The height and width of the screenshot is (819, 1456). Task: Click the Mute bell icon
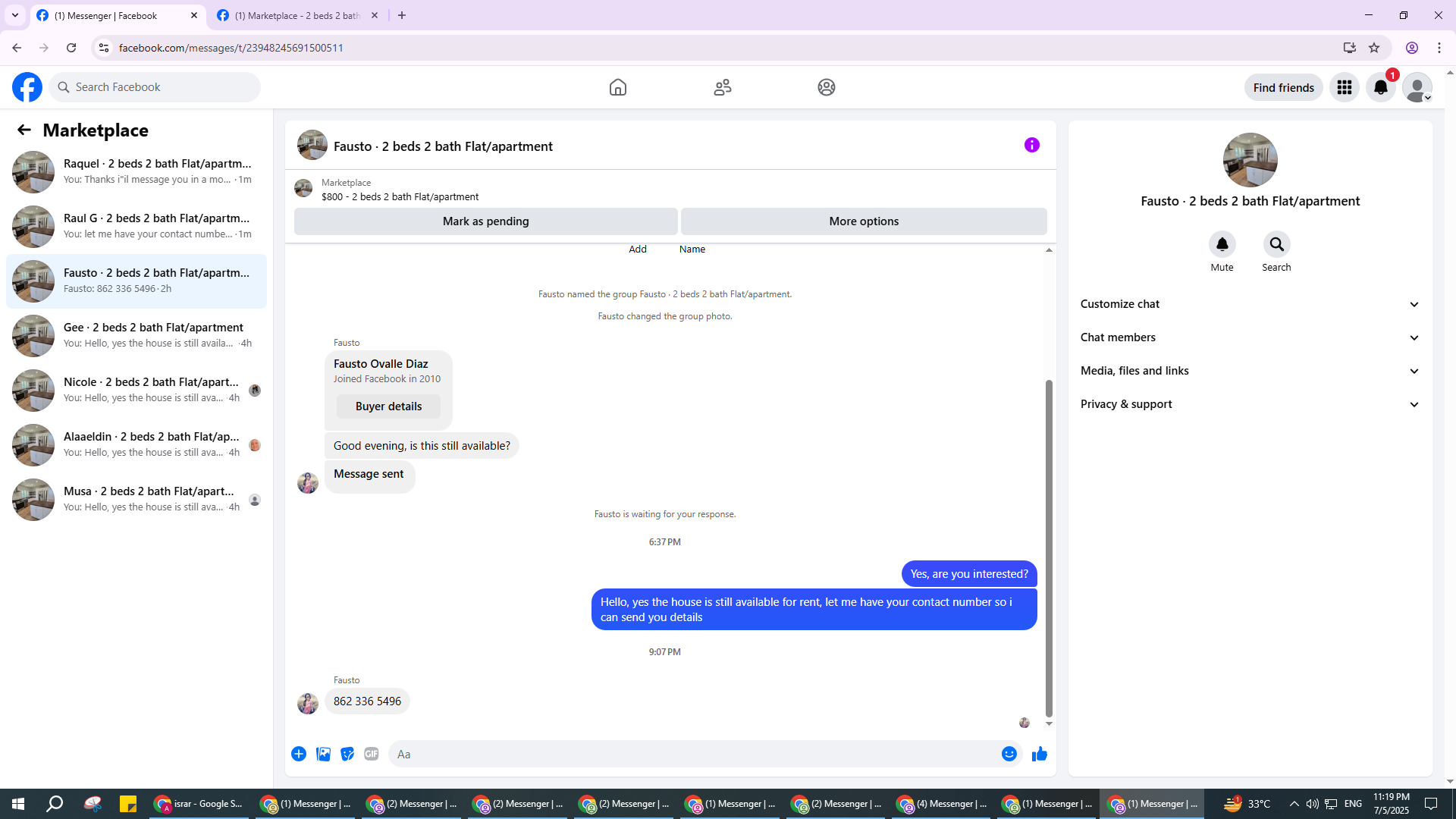[x=1222, y=244]
